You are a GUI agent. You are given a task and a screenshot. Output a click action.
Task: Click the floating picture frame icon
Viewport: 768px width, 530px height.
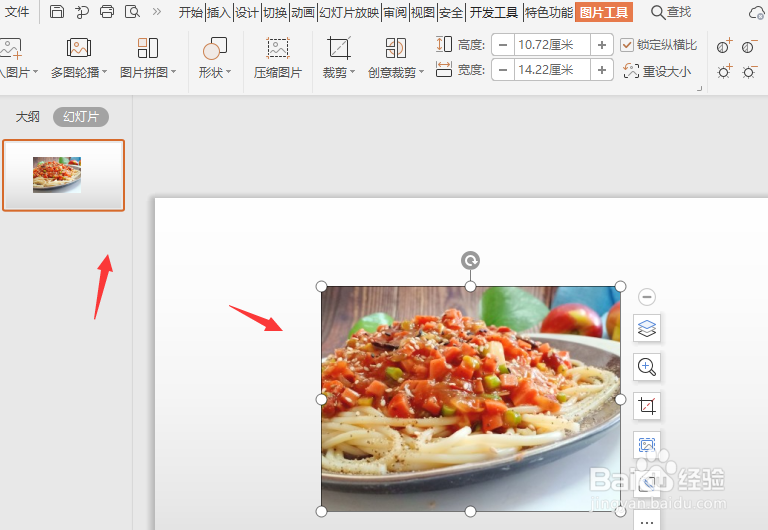[x=647, y=445]
